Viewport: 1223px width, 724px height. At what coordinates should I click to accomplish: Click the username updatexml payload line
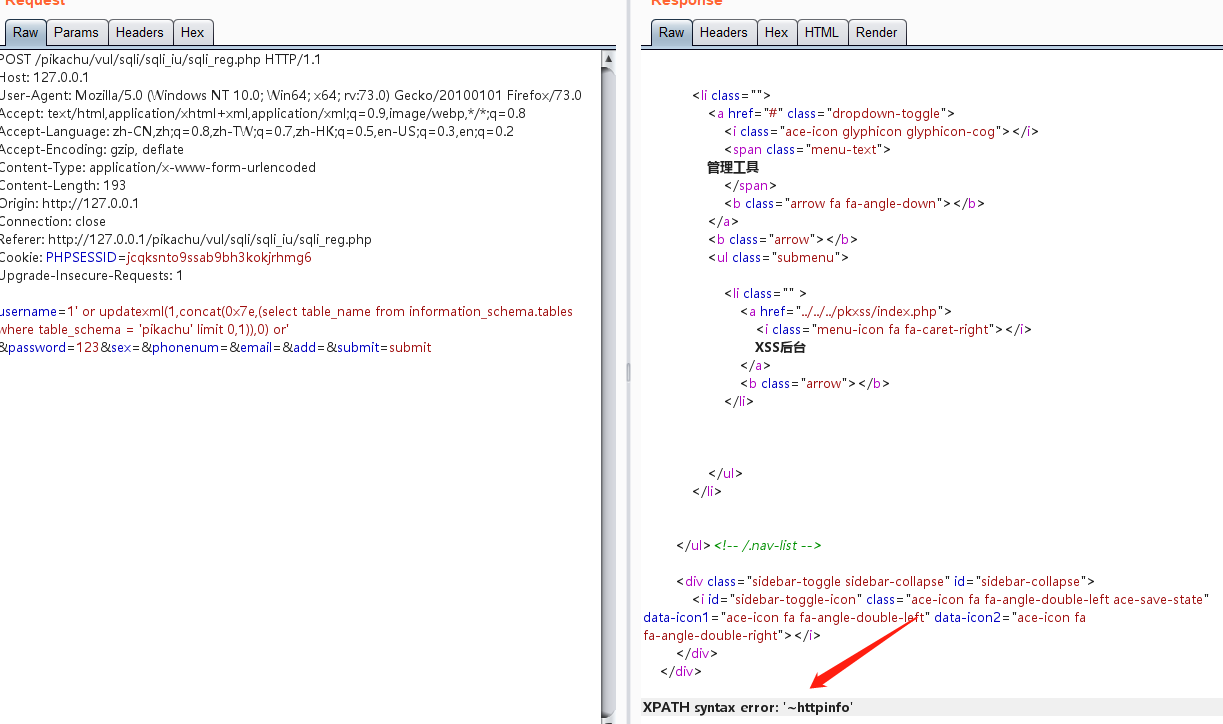286,311
